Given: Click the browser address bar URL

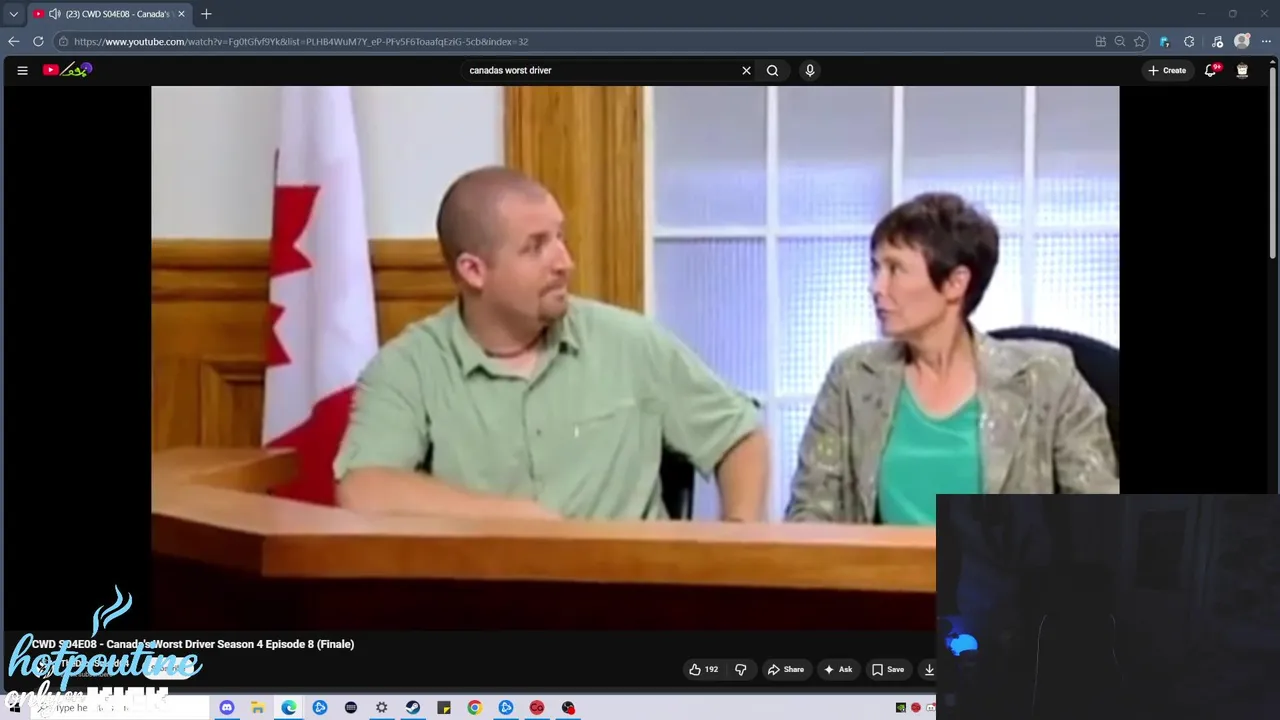Looking at the screenshot, I should (x=301, y=42).
